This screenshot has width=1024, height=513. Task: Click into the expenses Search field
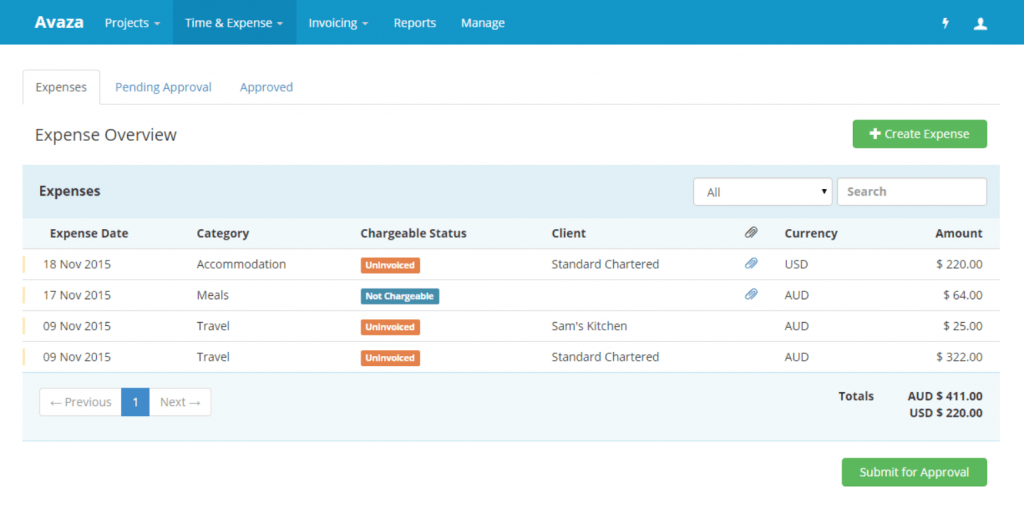[911, 192]
